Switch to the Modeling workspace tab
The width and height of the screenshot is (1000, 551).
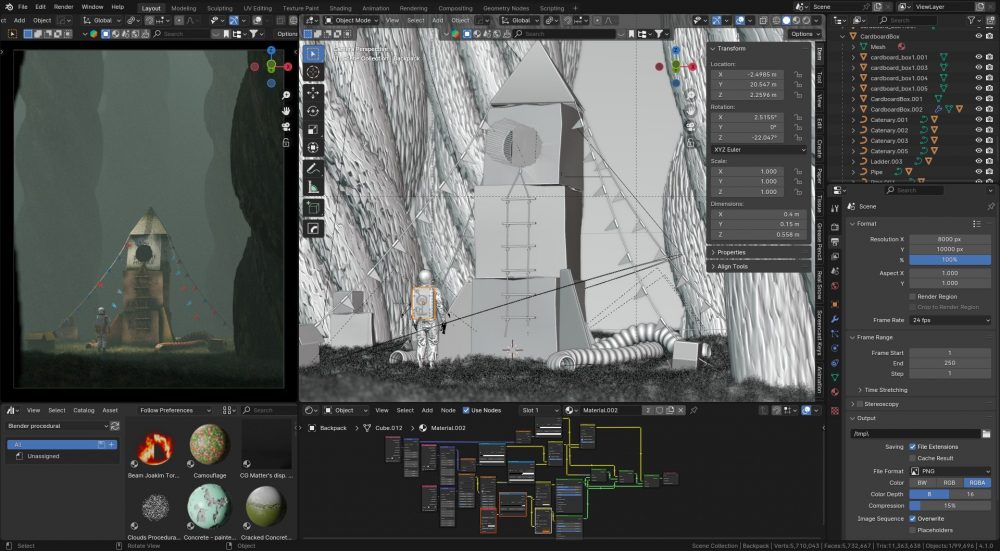point(184,8)
